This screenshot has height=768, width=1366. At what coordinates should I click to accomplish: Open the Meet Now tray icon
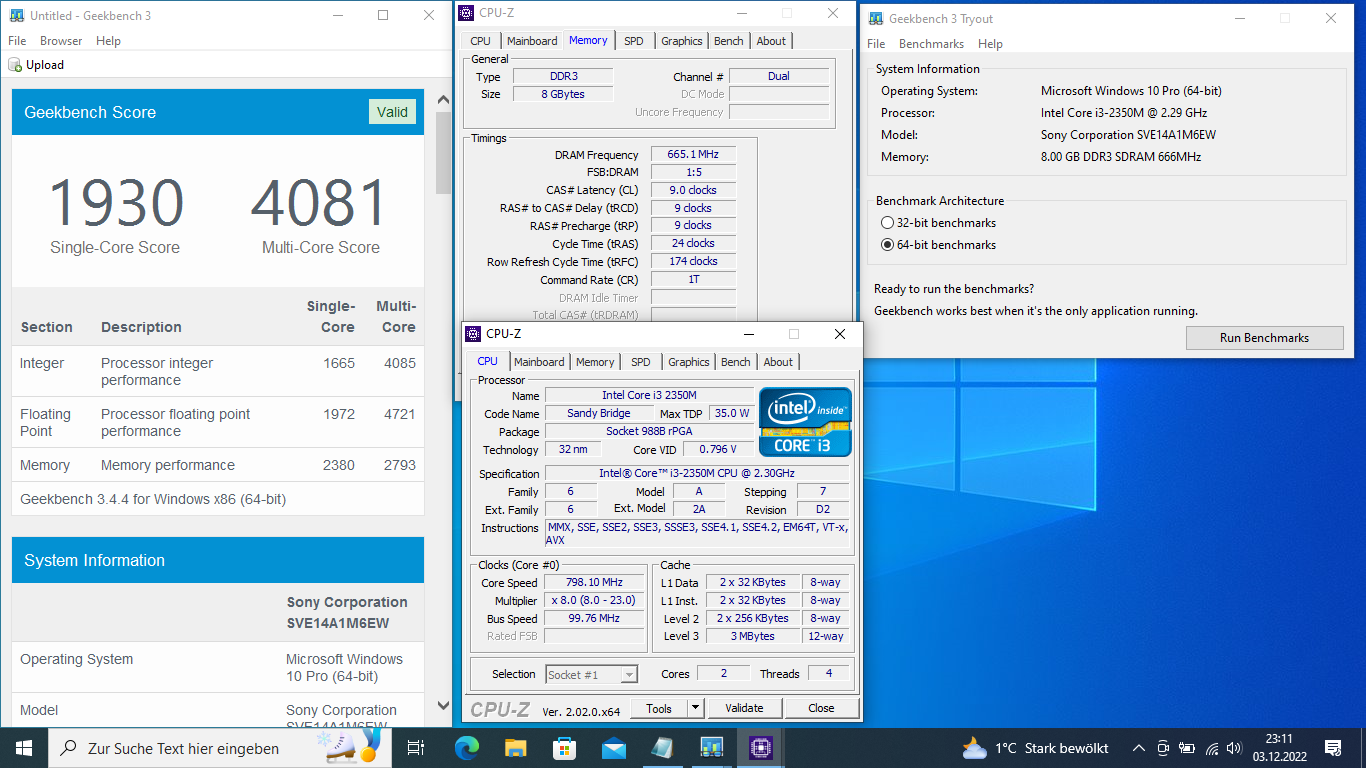tap(1163, 748)
